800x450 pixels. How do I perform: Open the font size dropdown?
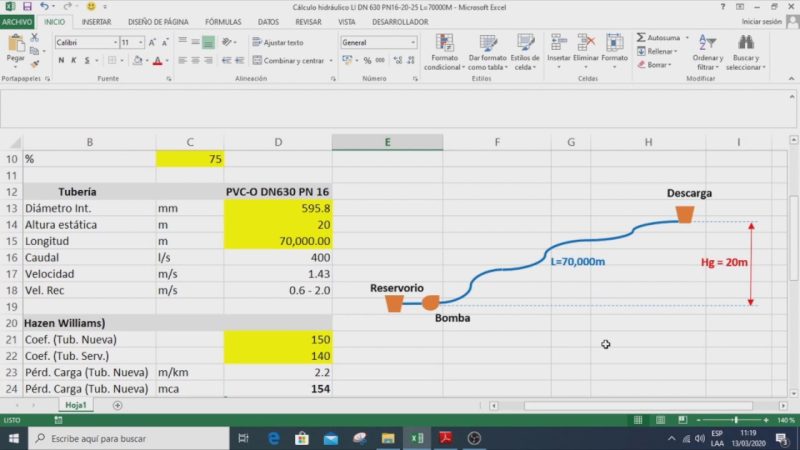coord(131,43)
